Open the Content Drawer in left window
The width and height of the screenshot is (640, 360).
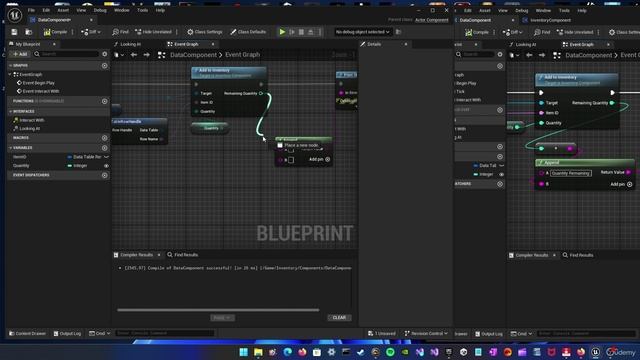(x=27, y=333)
